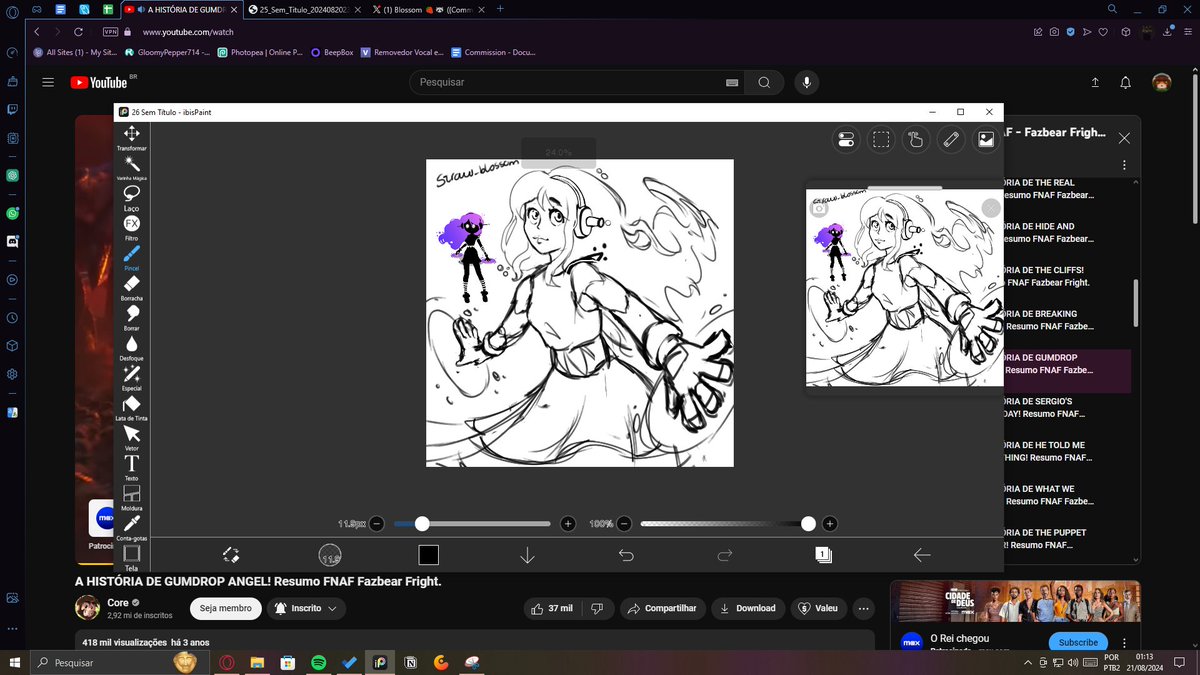Select the Lata de Tinta bucket tool

click(131, 407)
